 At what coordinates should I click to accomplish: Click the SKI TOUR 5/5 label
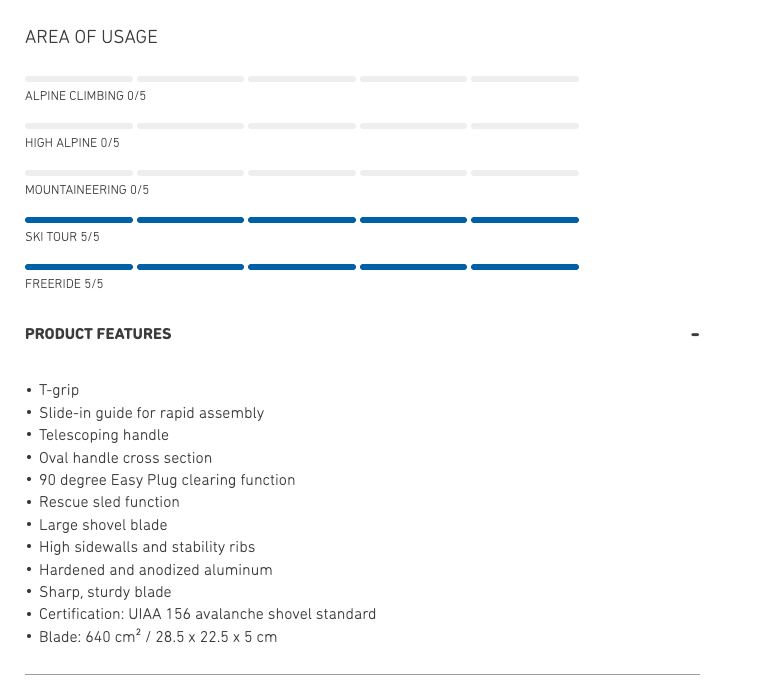coord(62,237)
